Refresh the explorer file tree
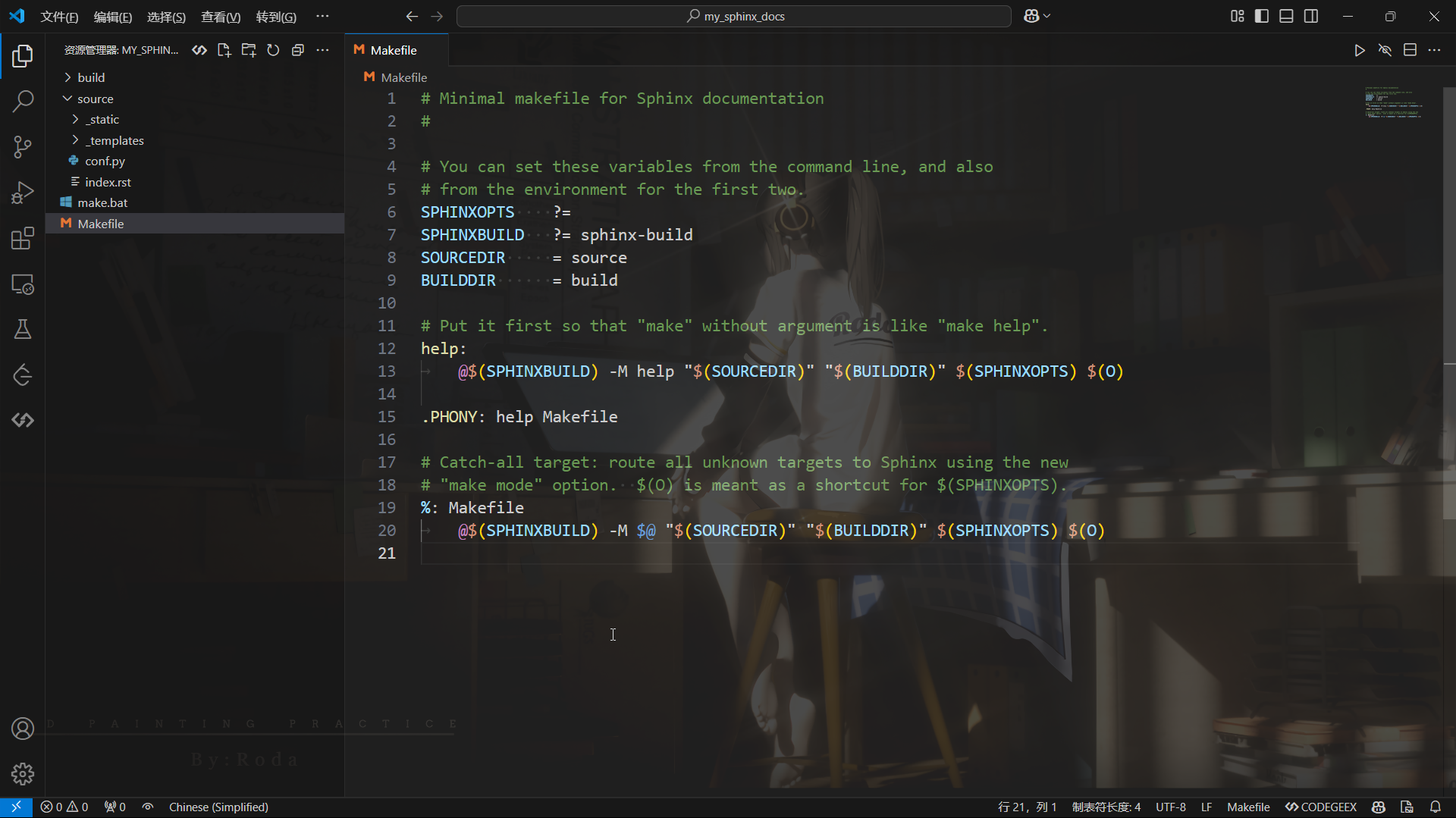This screenshot has width=1456, height=818. [273, 50]
